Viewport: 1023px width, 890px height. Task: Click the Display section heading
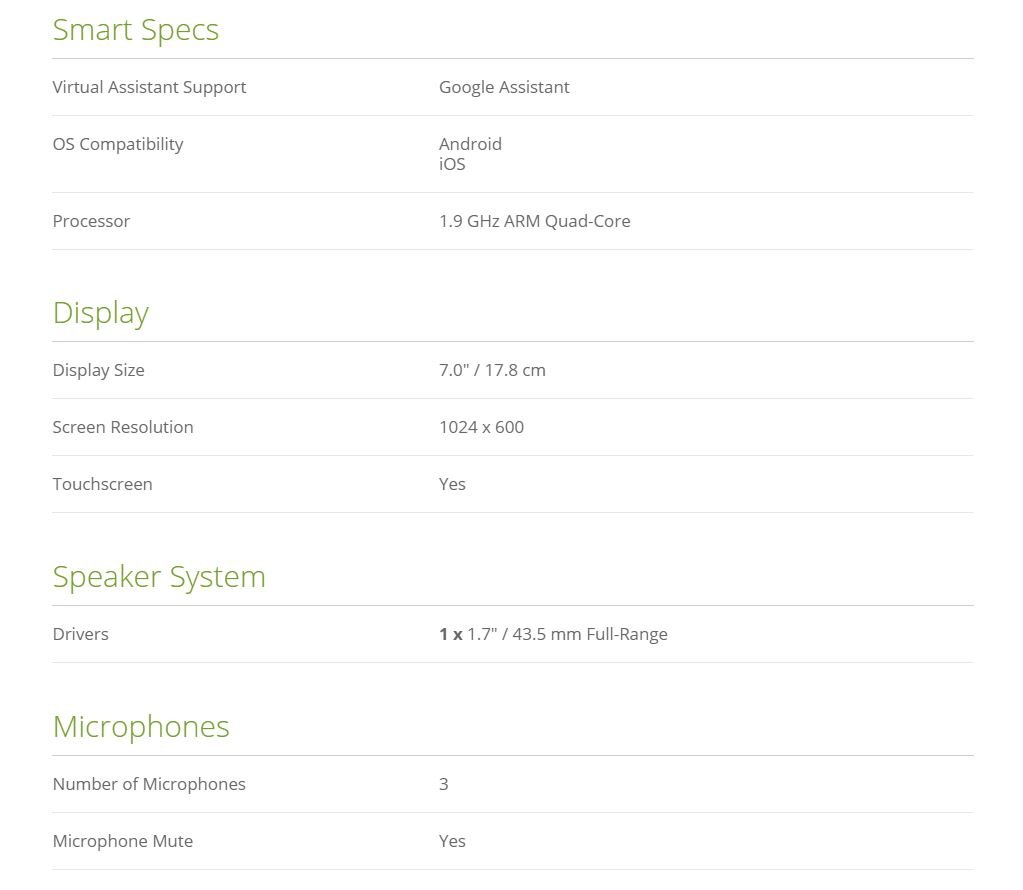pyautogui.click(x=100, y=313)
